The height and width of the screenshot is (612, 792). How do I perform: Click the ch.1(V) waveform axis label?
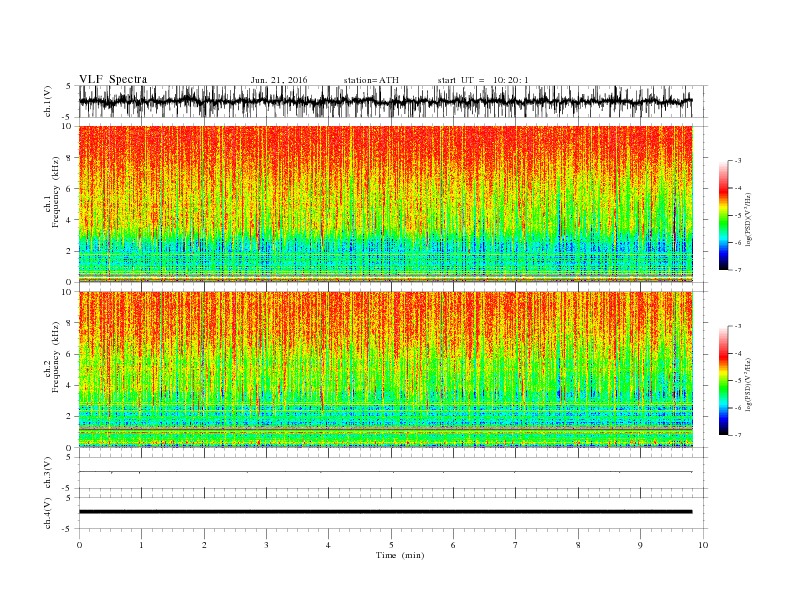pyautogui.click(x=48, y=103)
